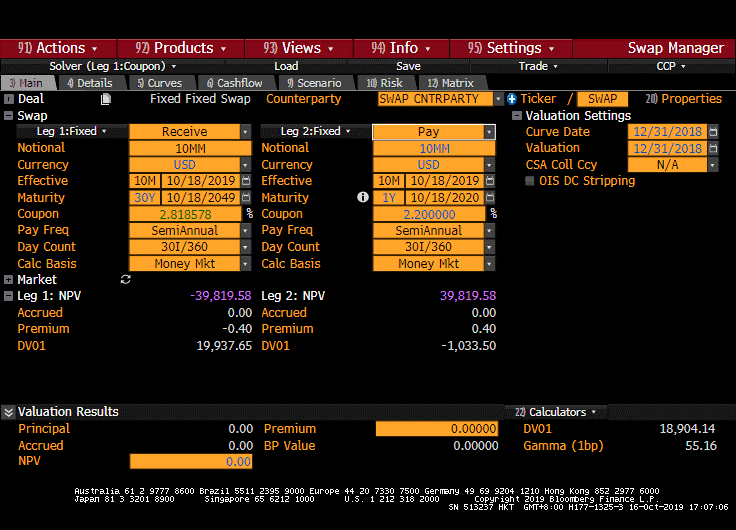736x530 pixels.
Task: Click the info icon beside Leg 2 Maturity
Action: pyautogui.click(x=363, y=197)
